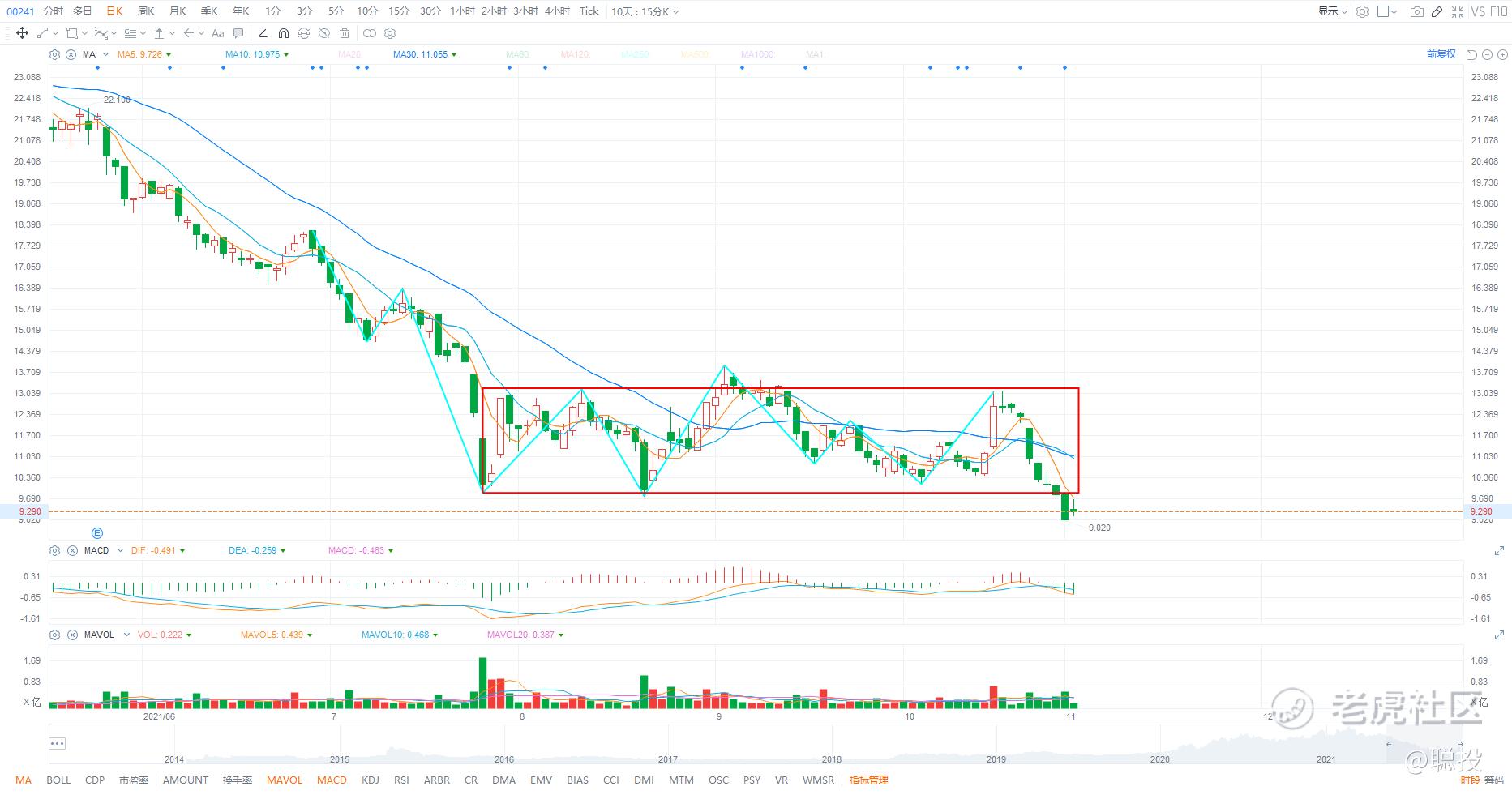Expand the measurement tool dropdown arrow
The height and width of the screenshot is (795, 1512).
pyautogui.click(x=171, y=33)
